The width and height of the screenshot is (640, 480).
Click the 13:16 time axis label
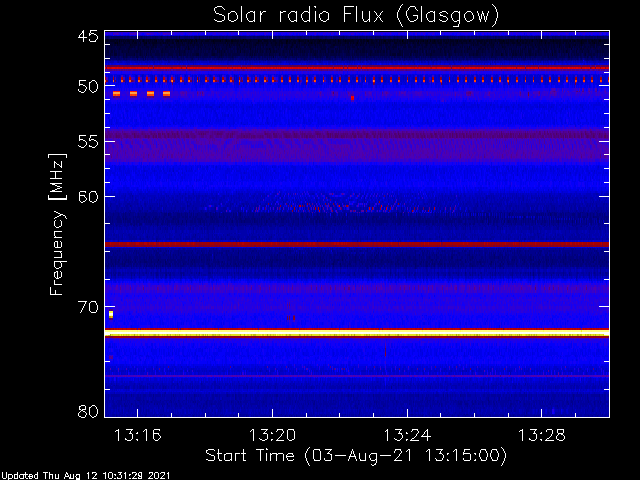(138, 435)
